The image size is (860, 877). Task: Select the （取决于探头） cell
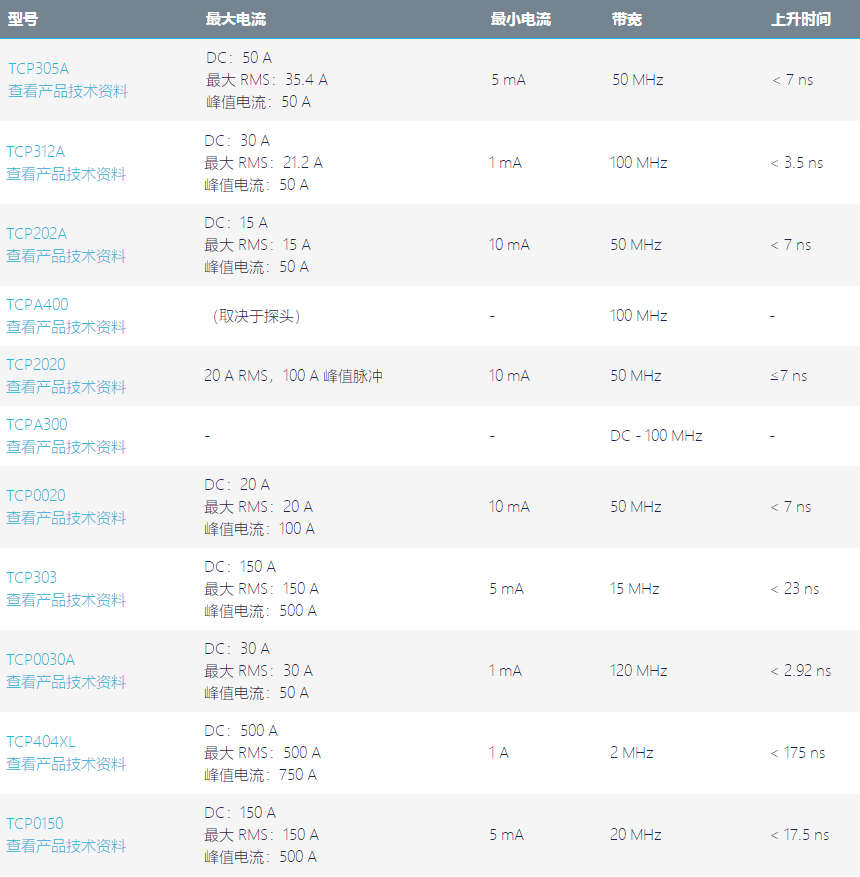256,317
